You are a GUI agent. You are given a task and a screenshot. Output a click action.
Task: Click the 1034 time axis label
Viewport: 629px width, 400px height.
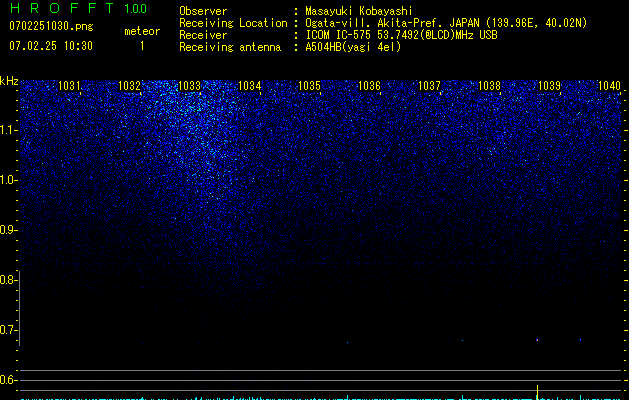pos(250,85)
